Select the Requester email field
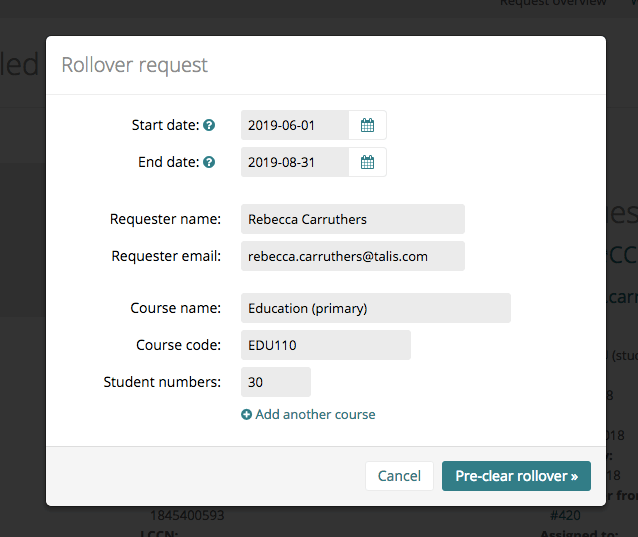638x537 pixels. pyautogui.click(x=353, y=256)
